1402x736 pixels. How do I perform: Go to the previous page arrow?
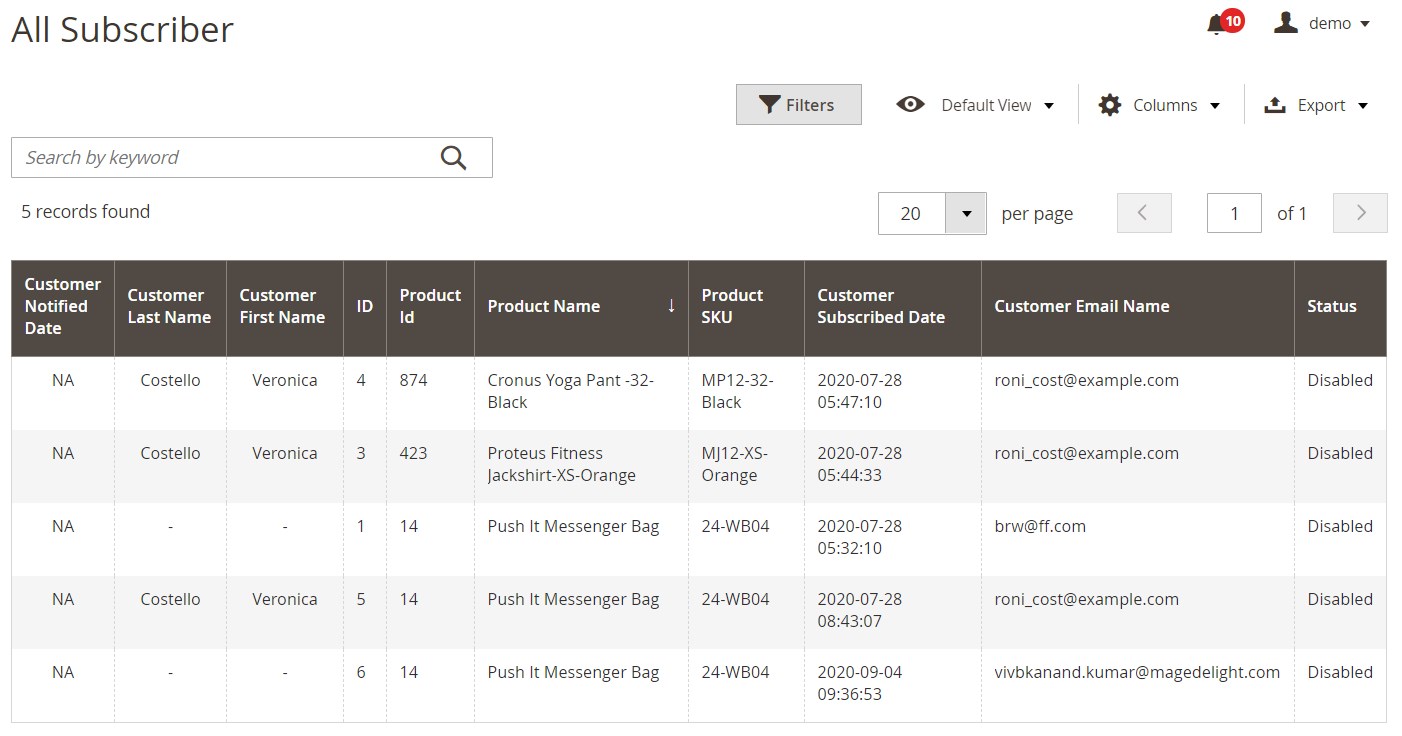pos(1143,213)
